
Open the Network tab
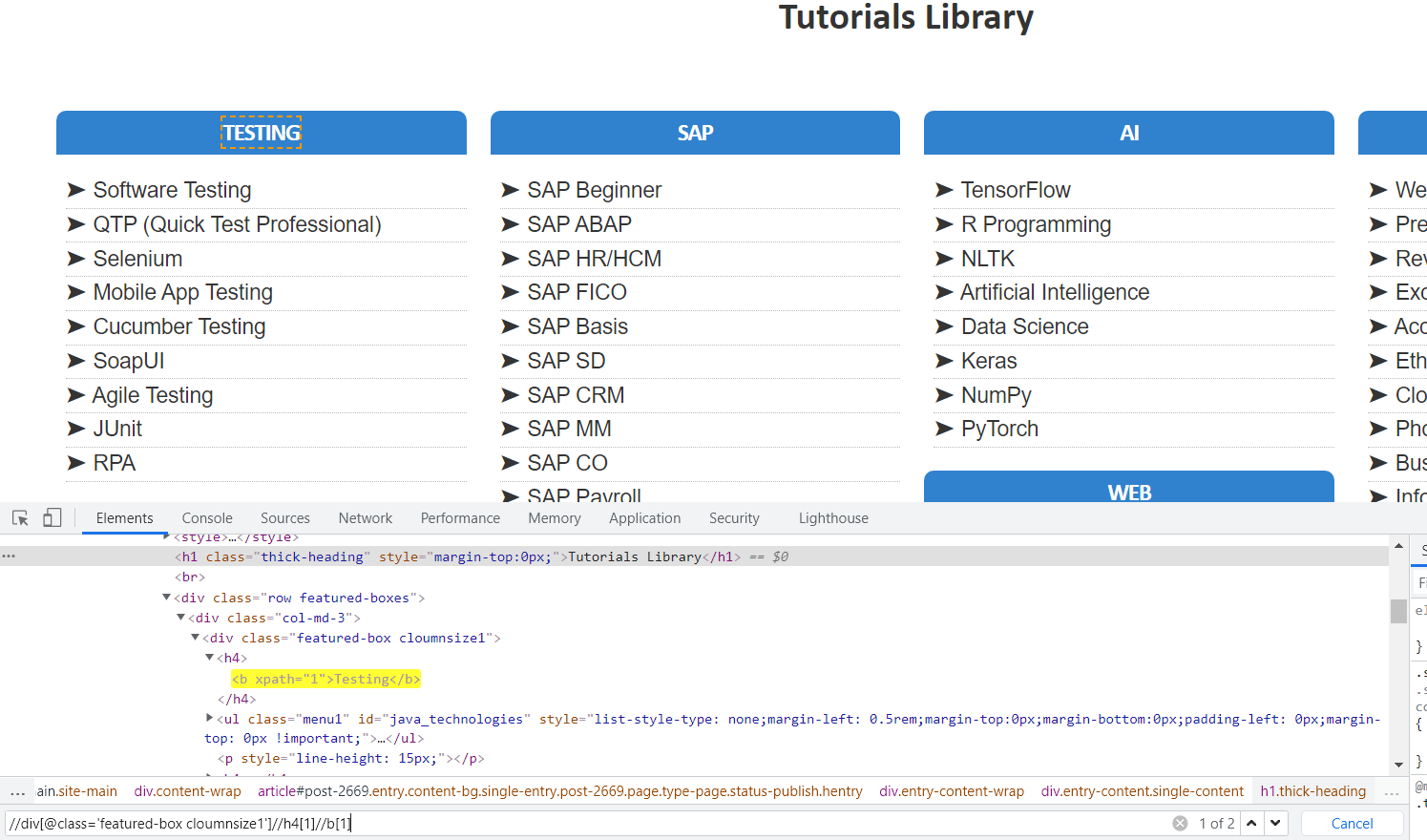point(366,518)
